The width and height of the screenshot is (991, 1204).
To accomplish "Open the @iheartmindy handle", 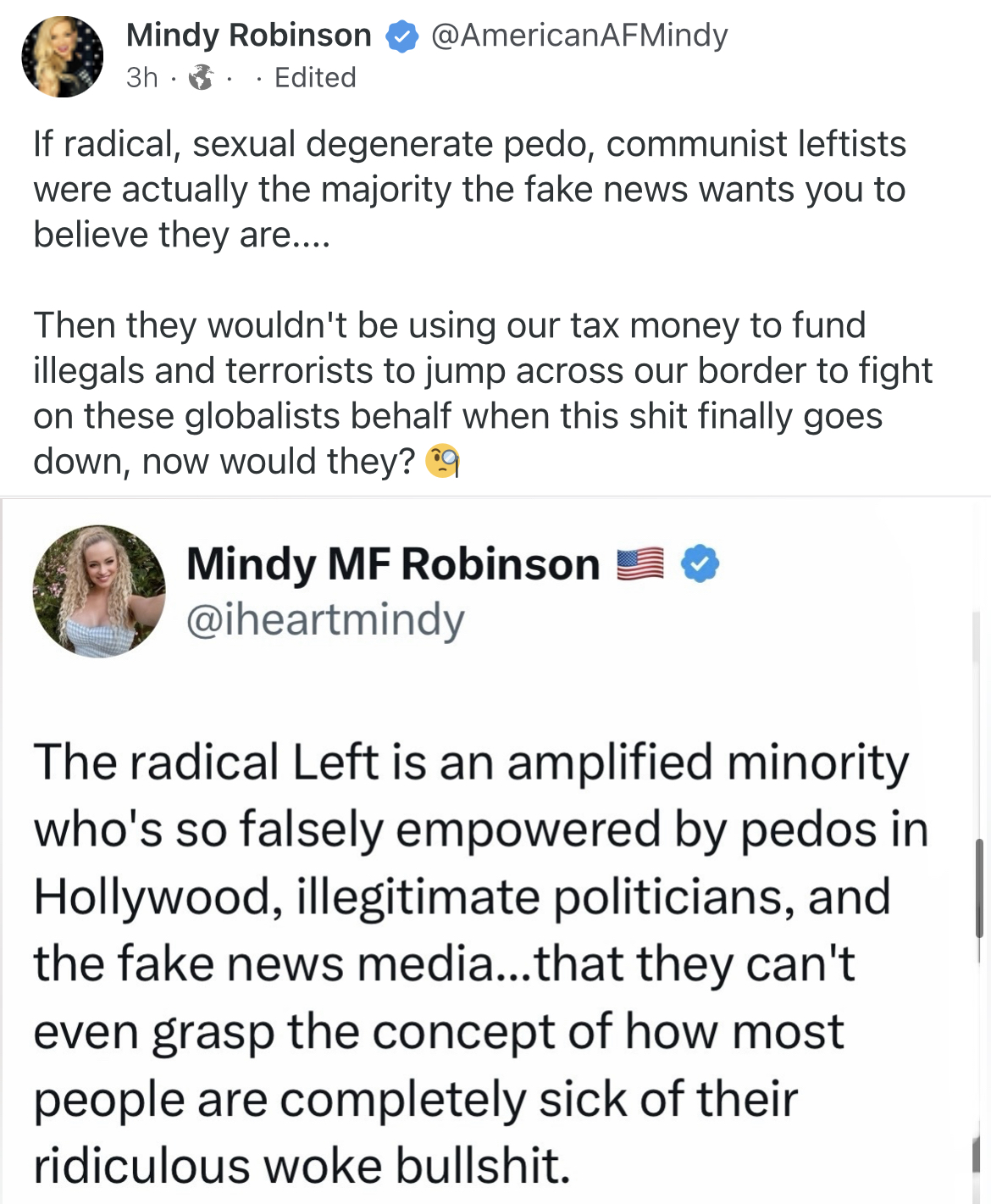I will (325, 620).
